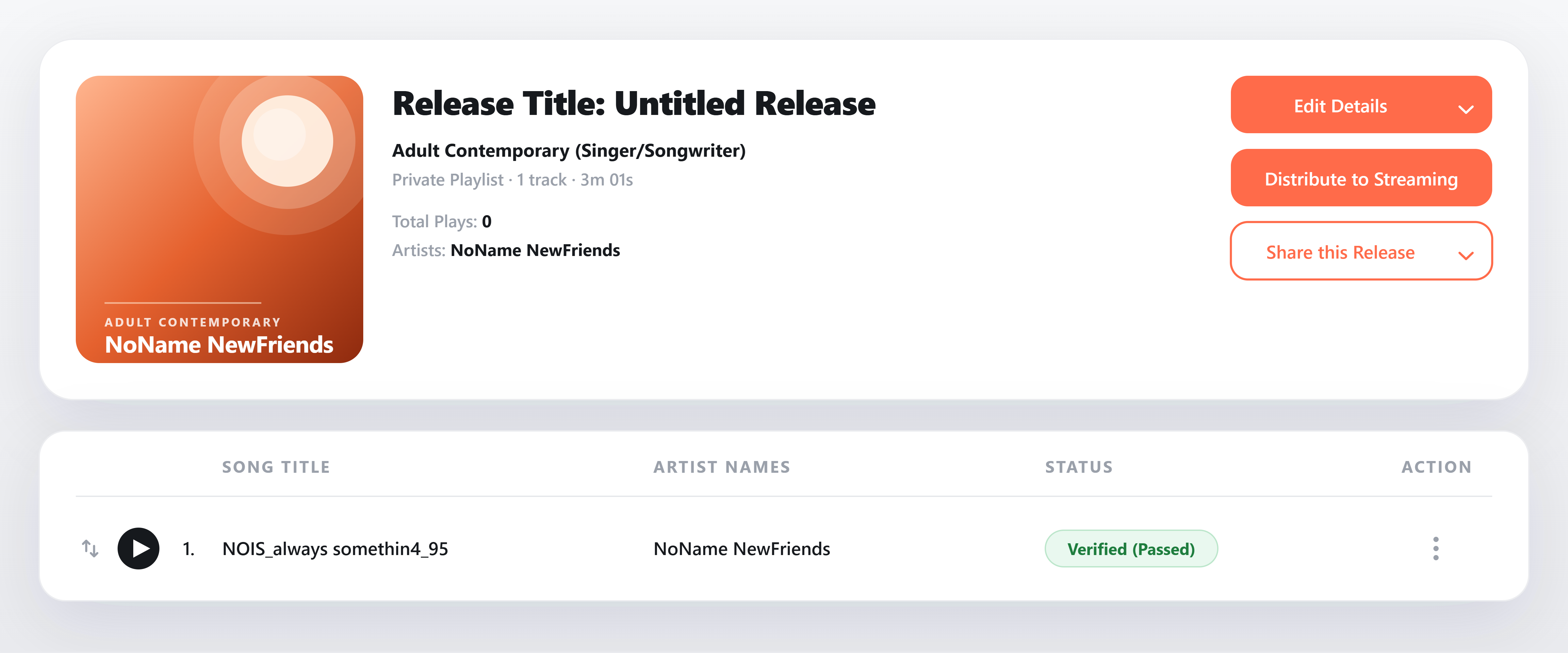Expand the Share this Release chevron
The width and height of the screenshot is (1568, 653).
pyautogui.click(x=1466, y=256)
